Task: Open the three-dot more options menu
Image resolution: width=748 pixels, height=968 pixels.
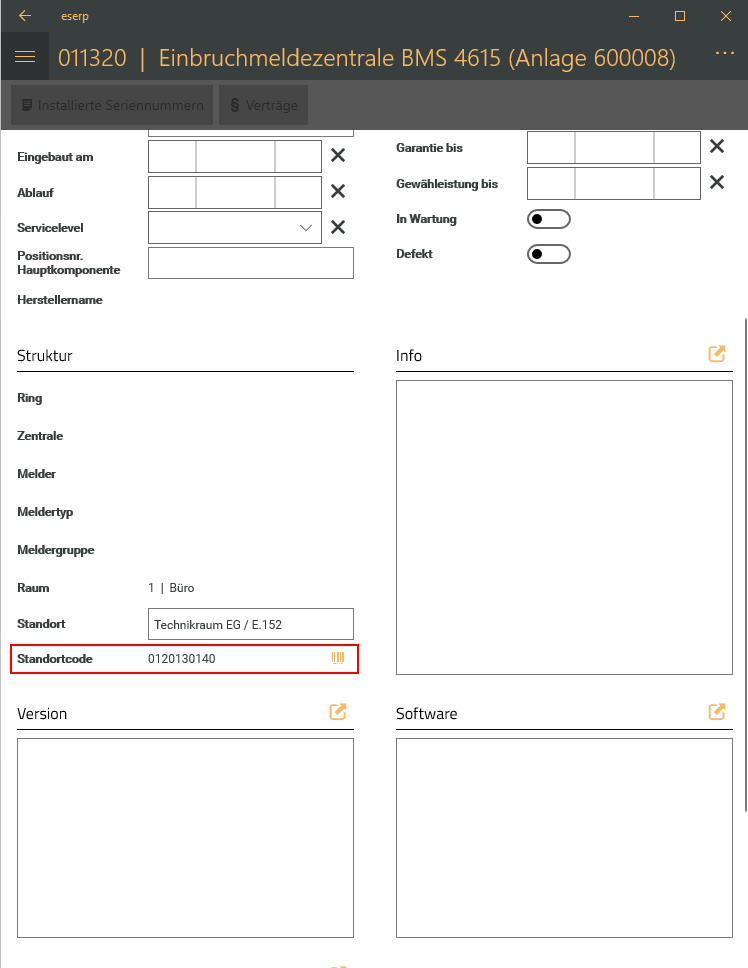Action: (725, 54)
